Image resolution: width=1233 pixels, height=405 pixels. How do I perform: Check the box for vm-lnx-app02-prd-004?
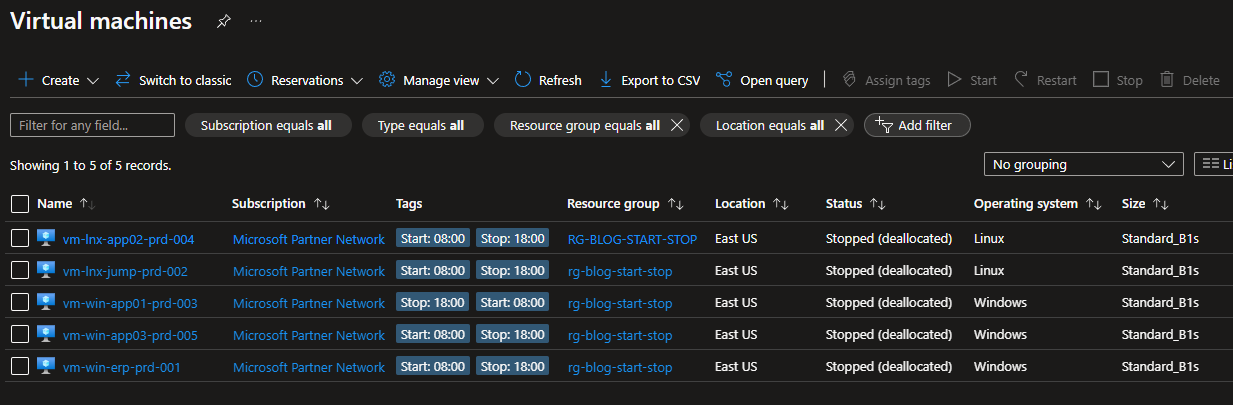pos(20,239)
